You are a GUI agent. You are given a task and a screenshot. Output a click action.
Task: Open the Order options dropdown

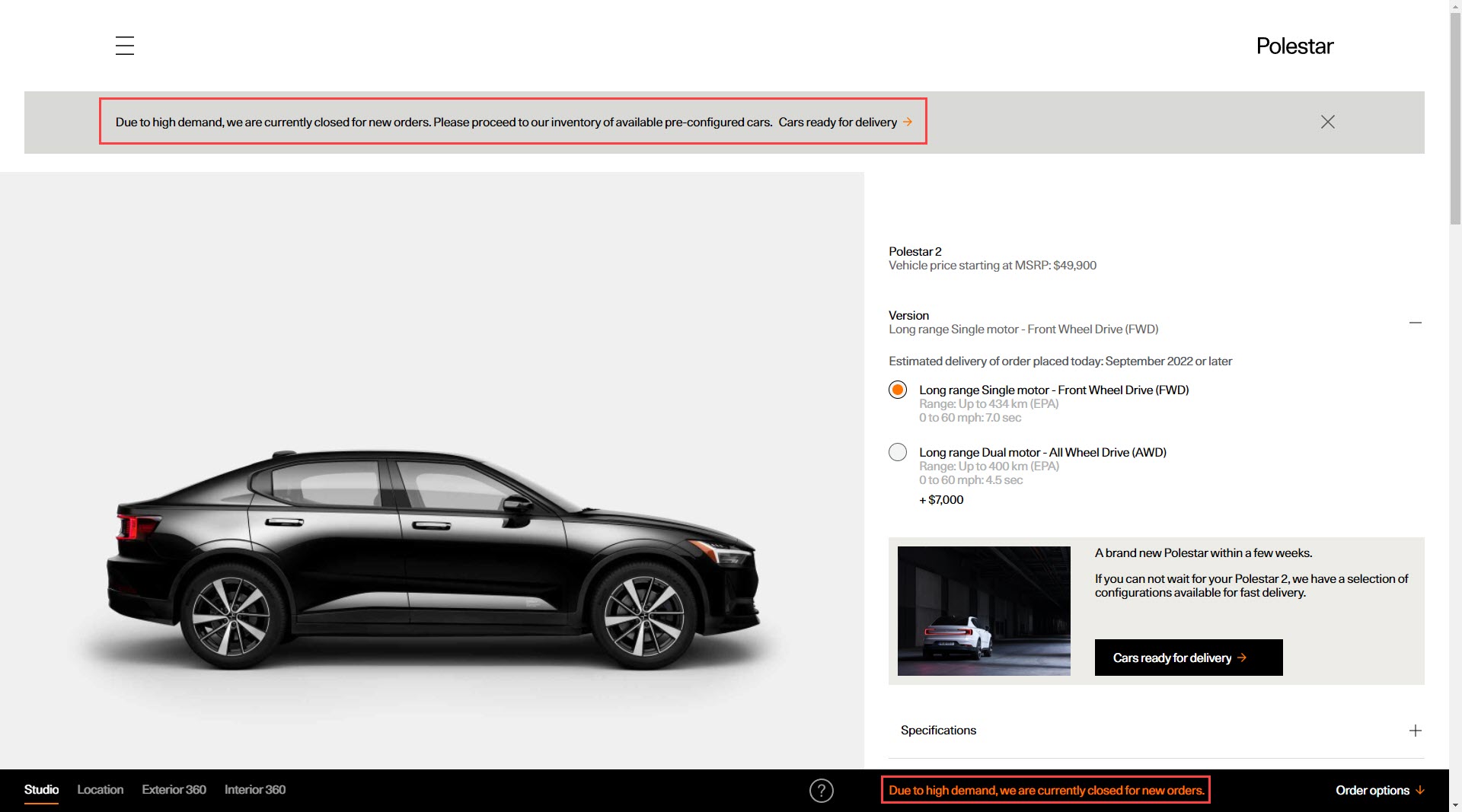click(1379, 791)
